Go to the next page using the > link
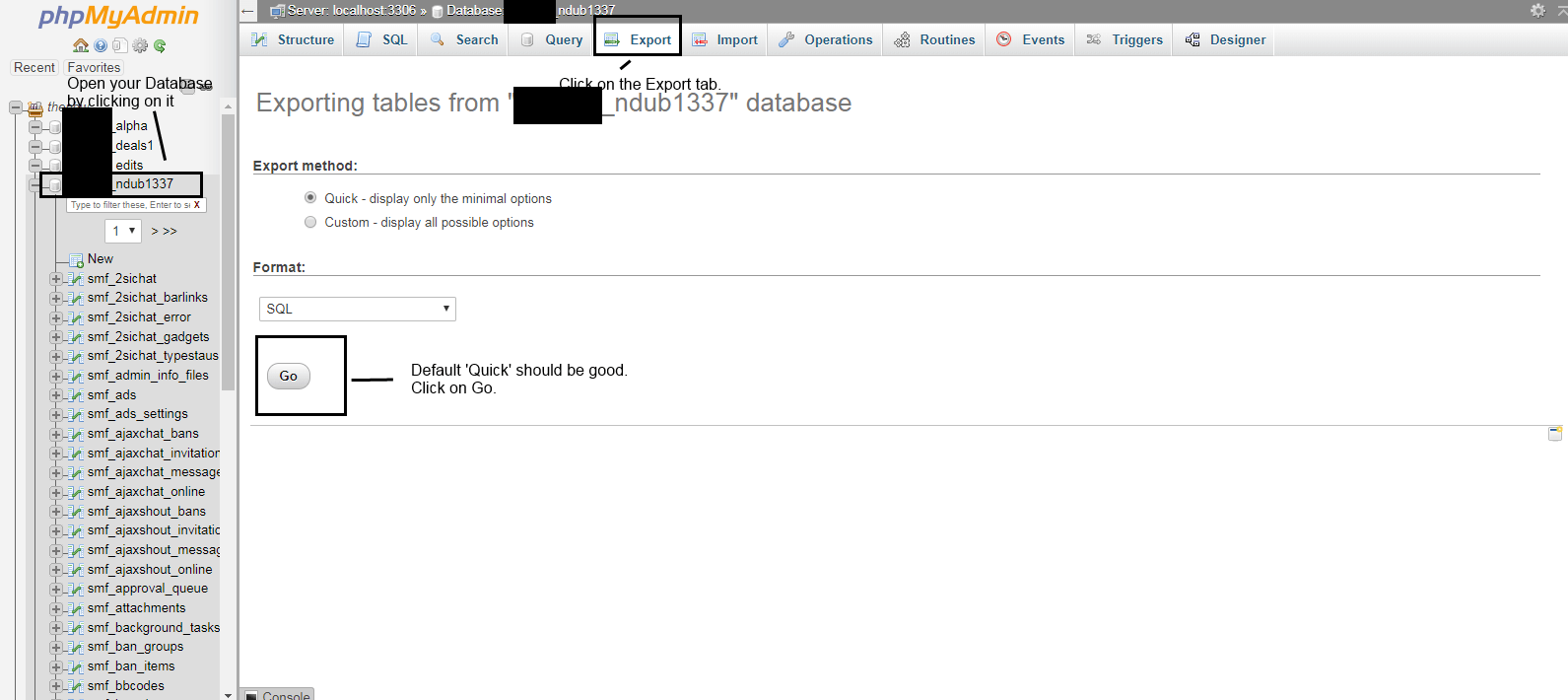Viewport: 1568px width, 700px height. 155,231
